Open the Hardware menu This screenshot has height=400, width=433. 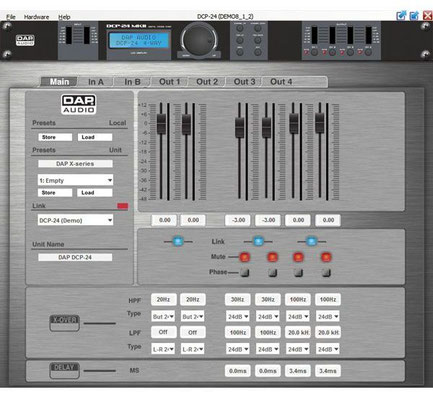36,17
